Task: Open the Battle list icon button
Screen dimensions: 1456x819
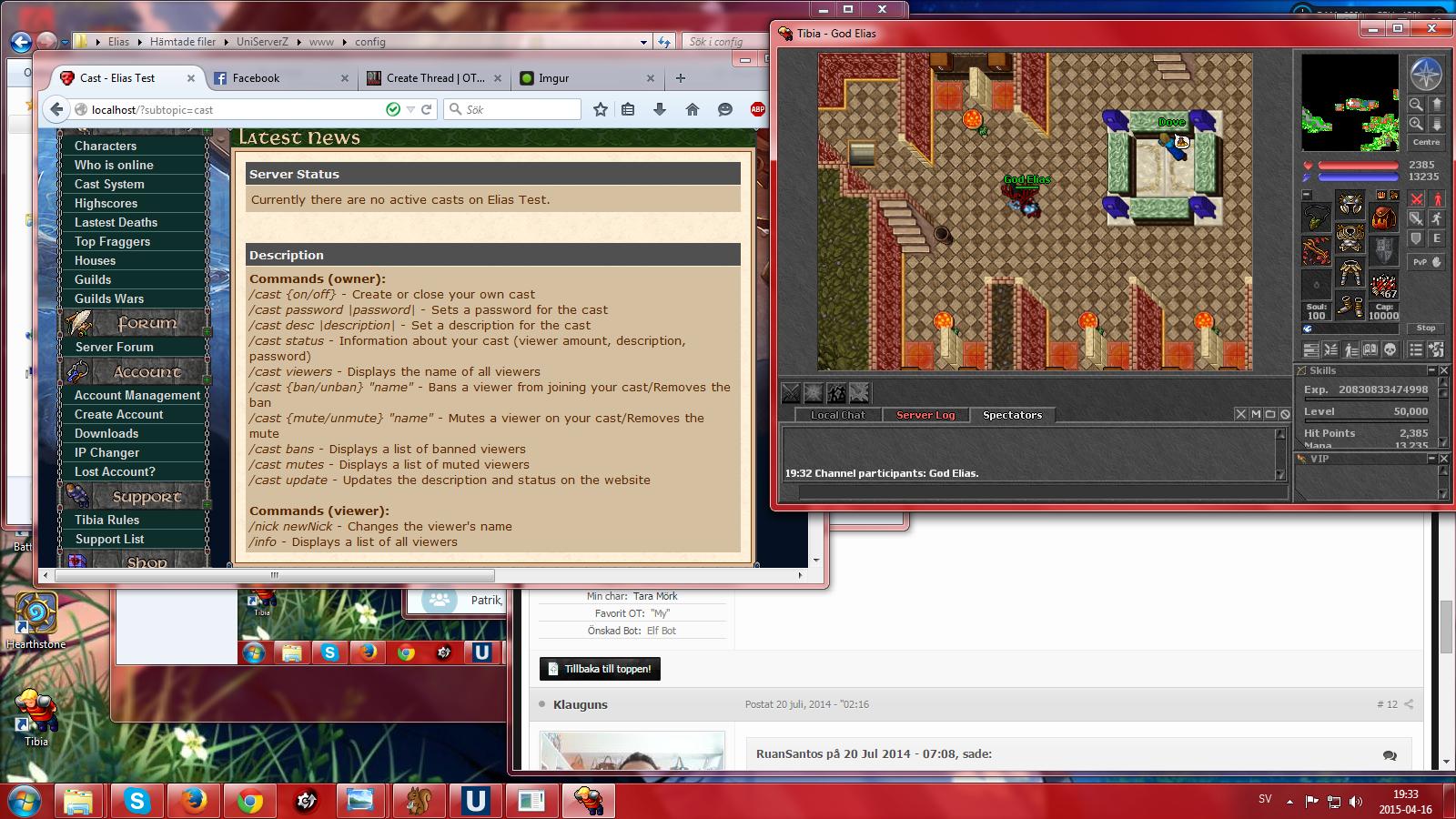Action: tap(1330, 349)
